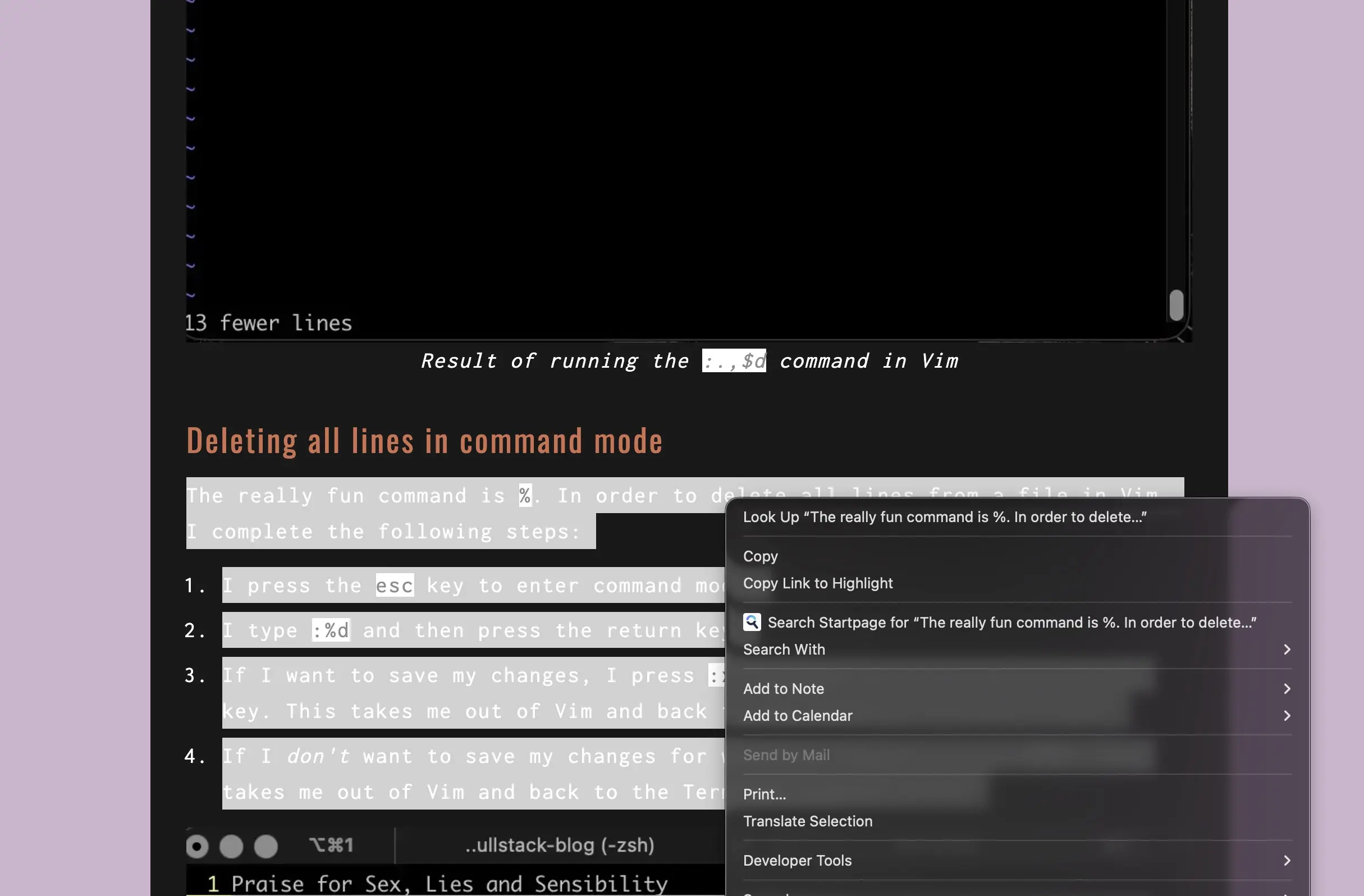Search Startpage for the selected text
This screenshot has width=1364, height=896.
1017,623
